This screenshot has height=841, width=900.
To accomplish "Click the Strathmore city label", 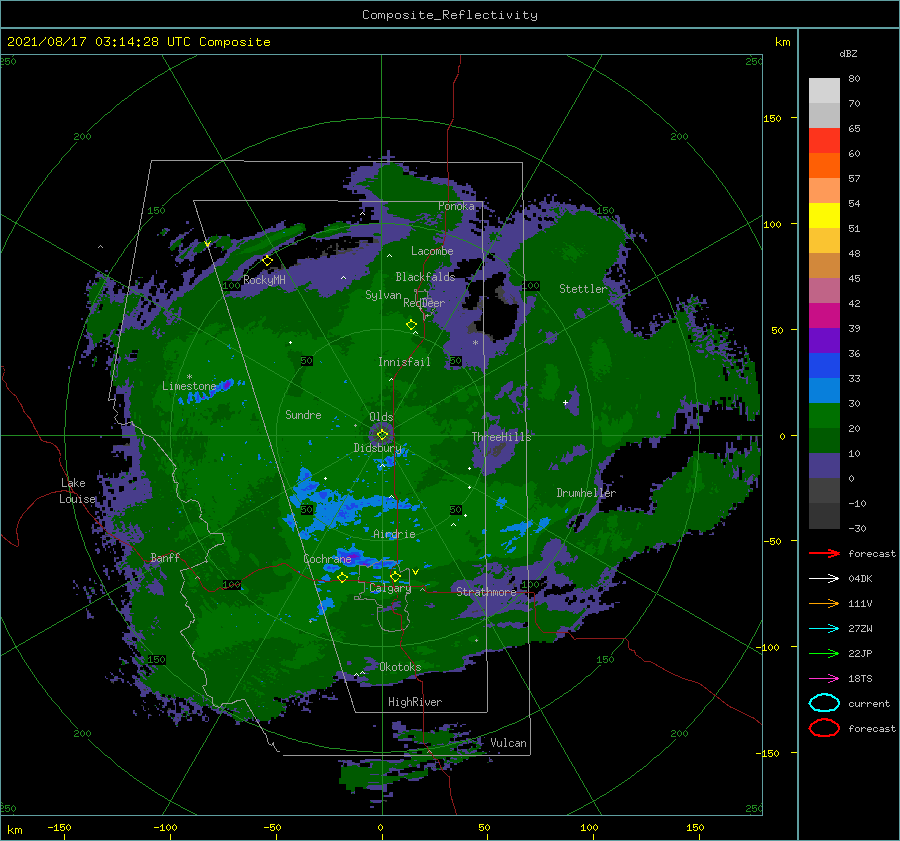I will tap(486, 591).
